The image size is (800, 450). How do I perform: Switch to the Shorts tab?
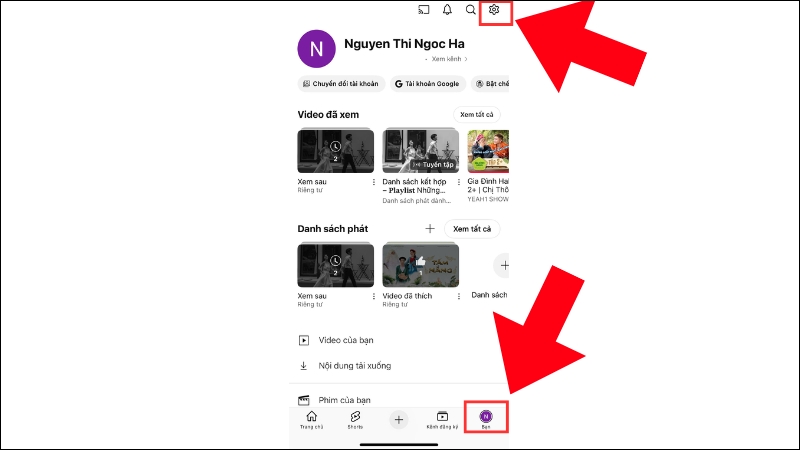click(355, 419)
